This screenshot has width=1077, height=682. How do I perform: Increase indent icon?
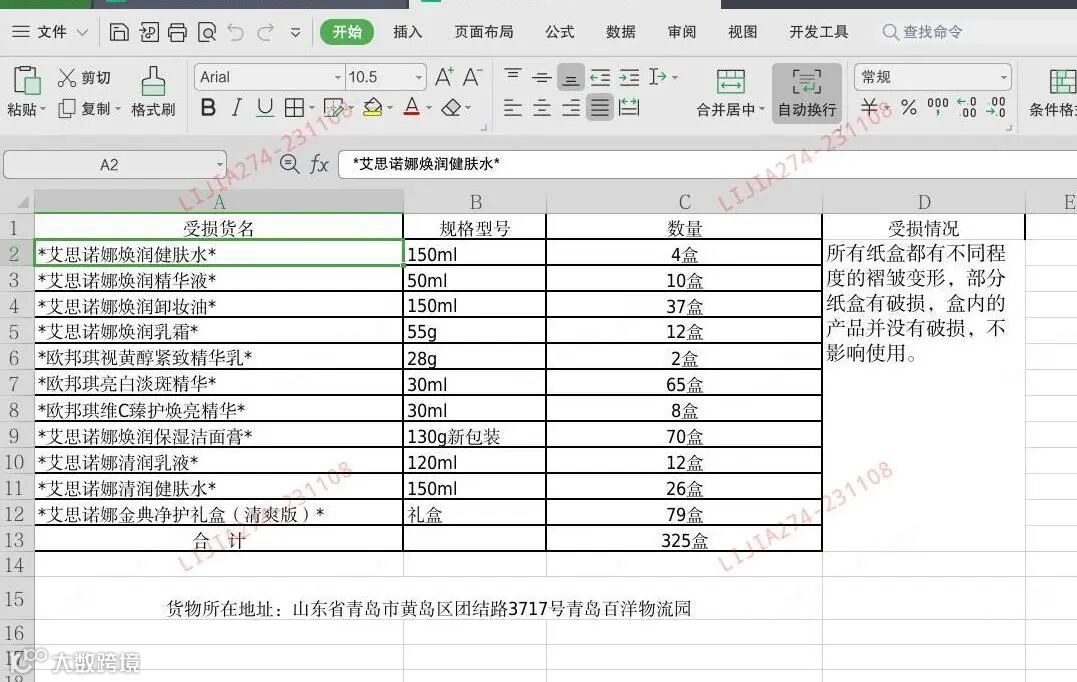628,78
